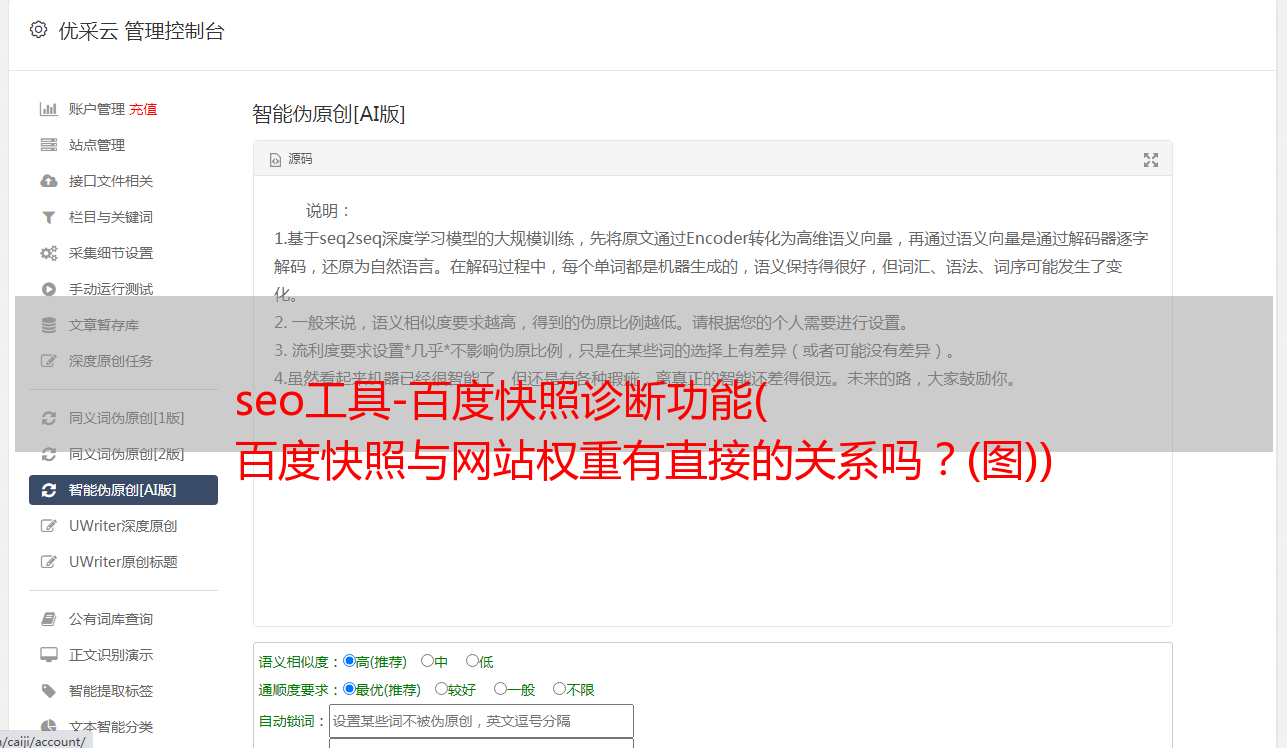The height and width of the screenshot is (748, 1287).
Task: Open 采集细节设置 gears icon
Action: [x=48, y=253]
